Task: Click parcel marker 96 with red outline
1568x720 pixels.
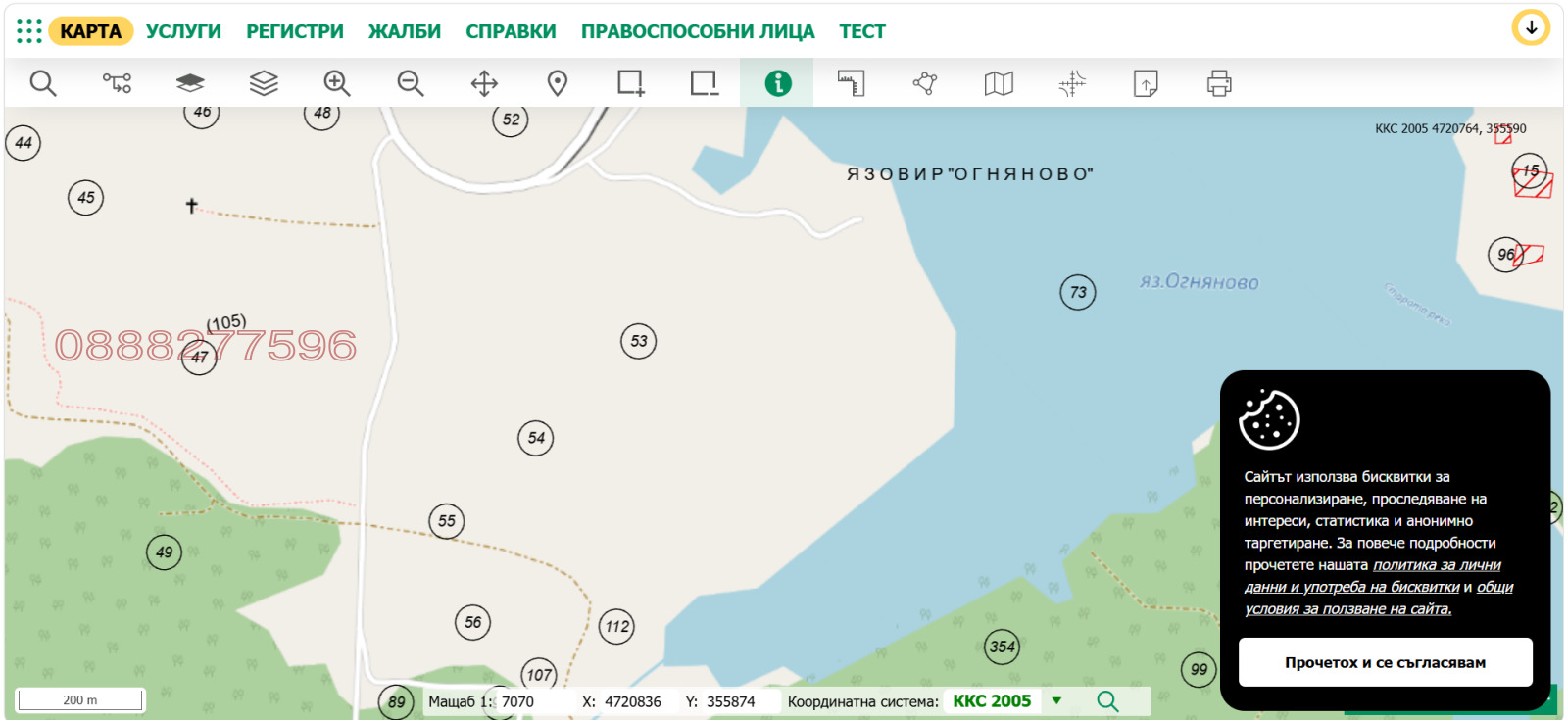Action: coord(1506,255)
